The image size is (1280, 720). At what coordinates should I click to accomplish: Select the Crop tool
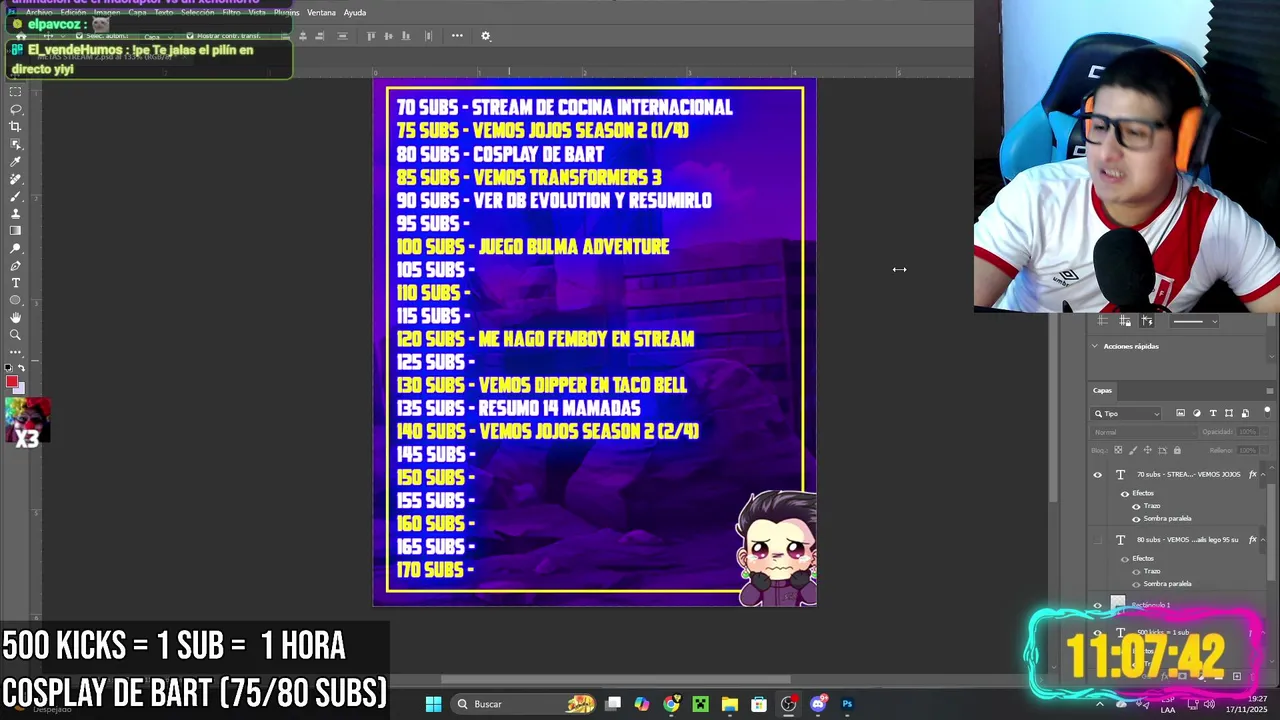pyautogui.click(x=15, y=127)
